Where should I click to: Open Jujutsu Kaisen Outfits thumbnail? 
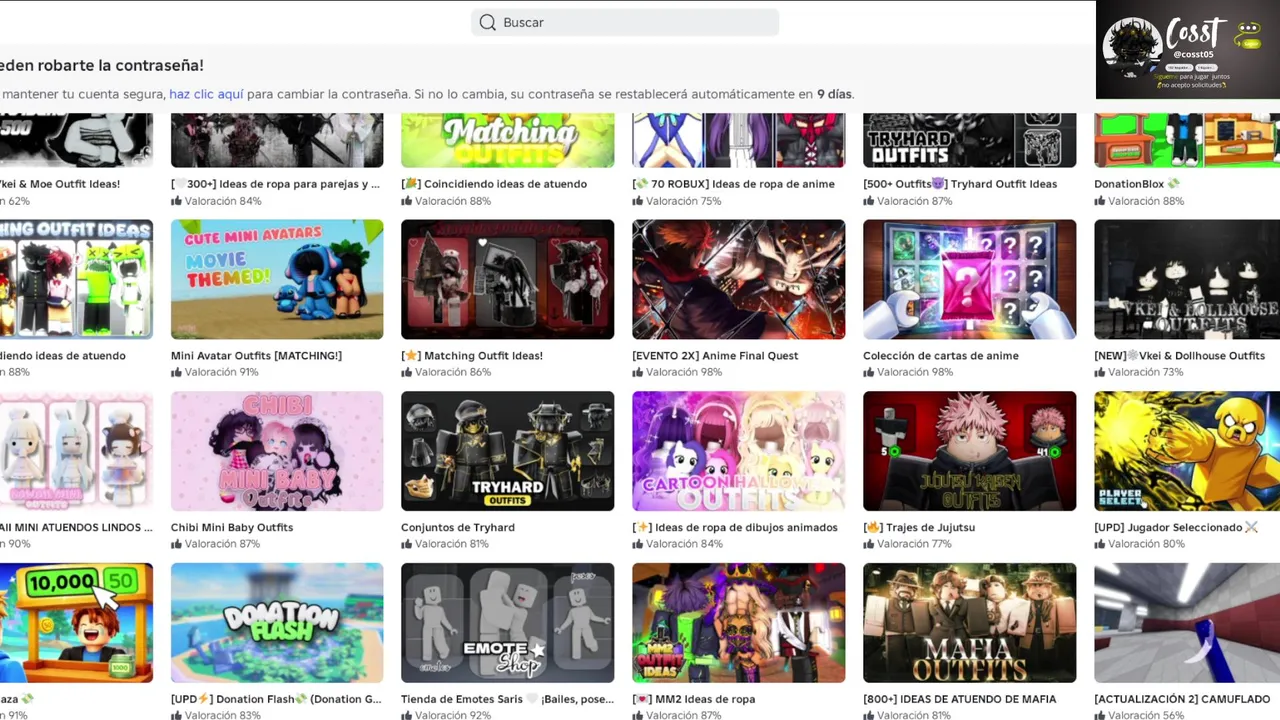pos(970,451)
